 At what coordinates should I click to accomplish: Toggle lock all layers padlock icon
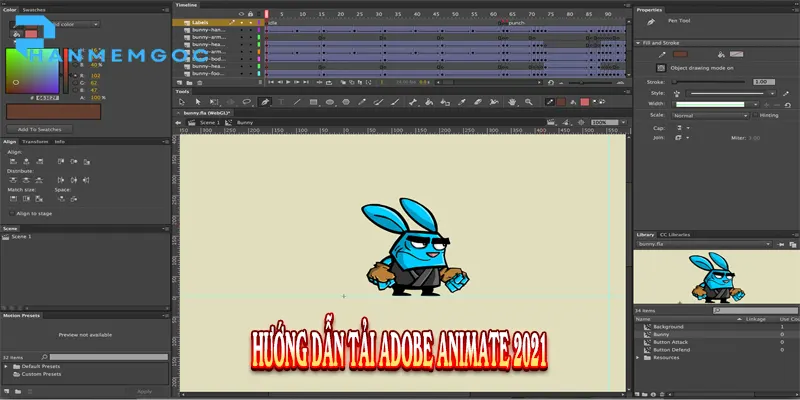250,14
